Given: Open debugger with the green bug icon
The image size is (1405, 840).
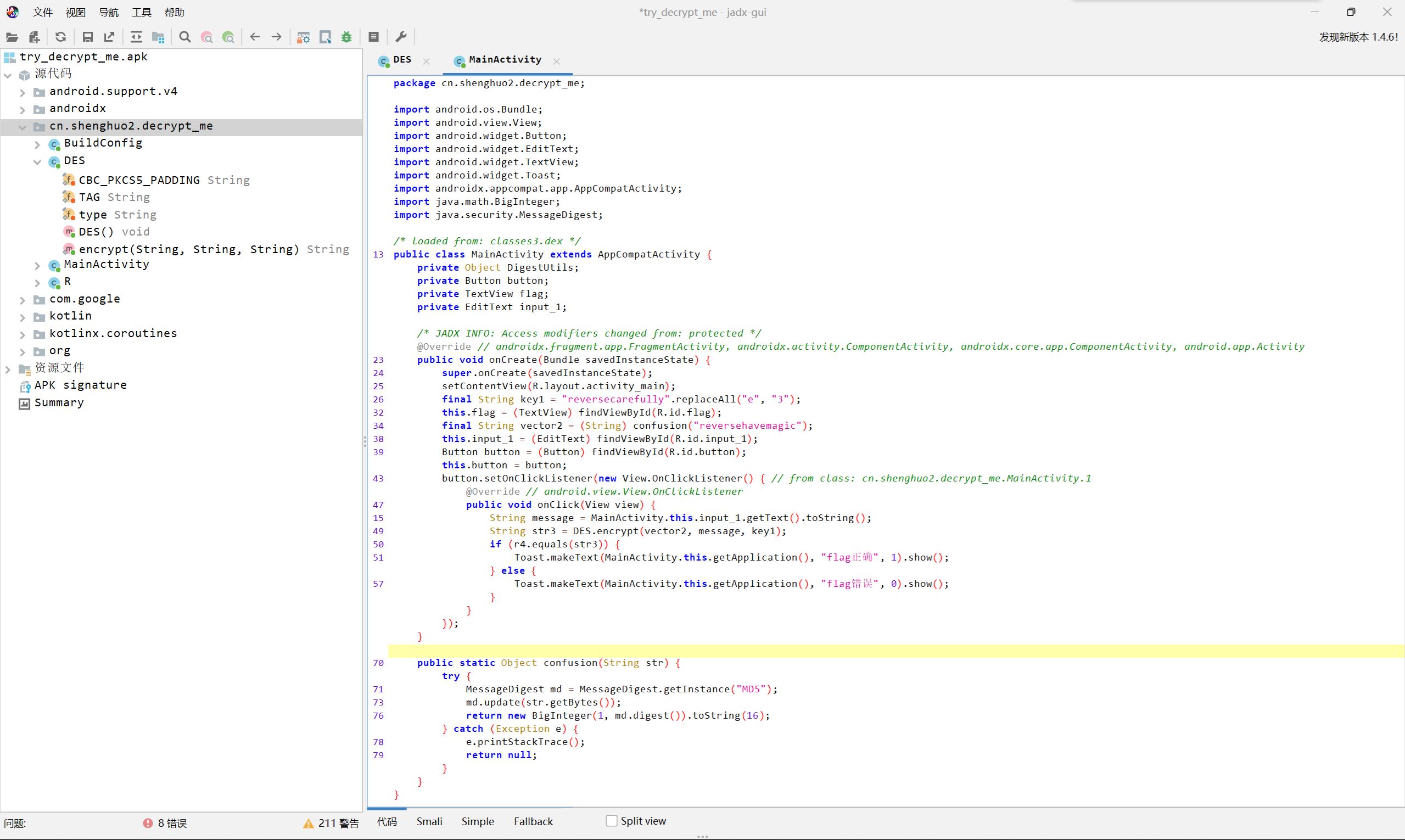Looking at the screenshot, I should 347,37.
